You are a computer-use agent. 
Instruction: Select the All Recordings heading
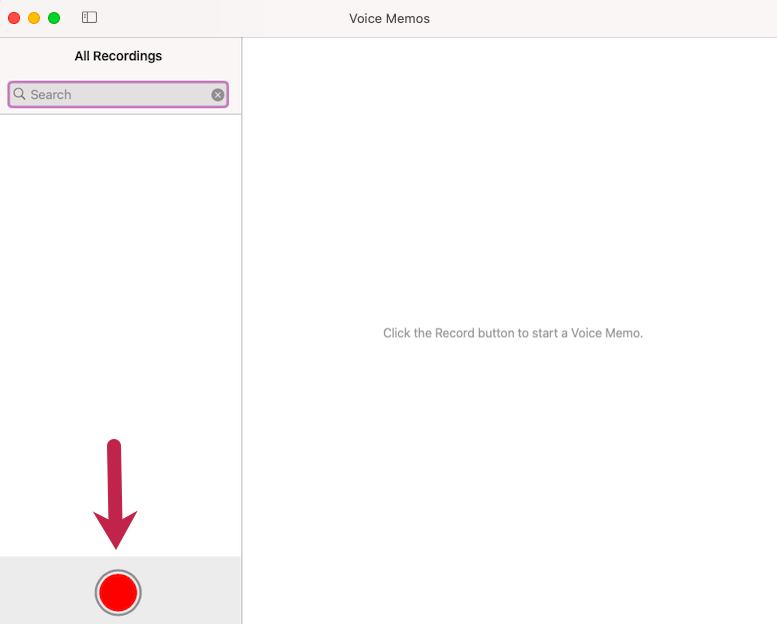pos(118,56)
